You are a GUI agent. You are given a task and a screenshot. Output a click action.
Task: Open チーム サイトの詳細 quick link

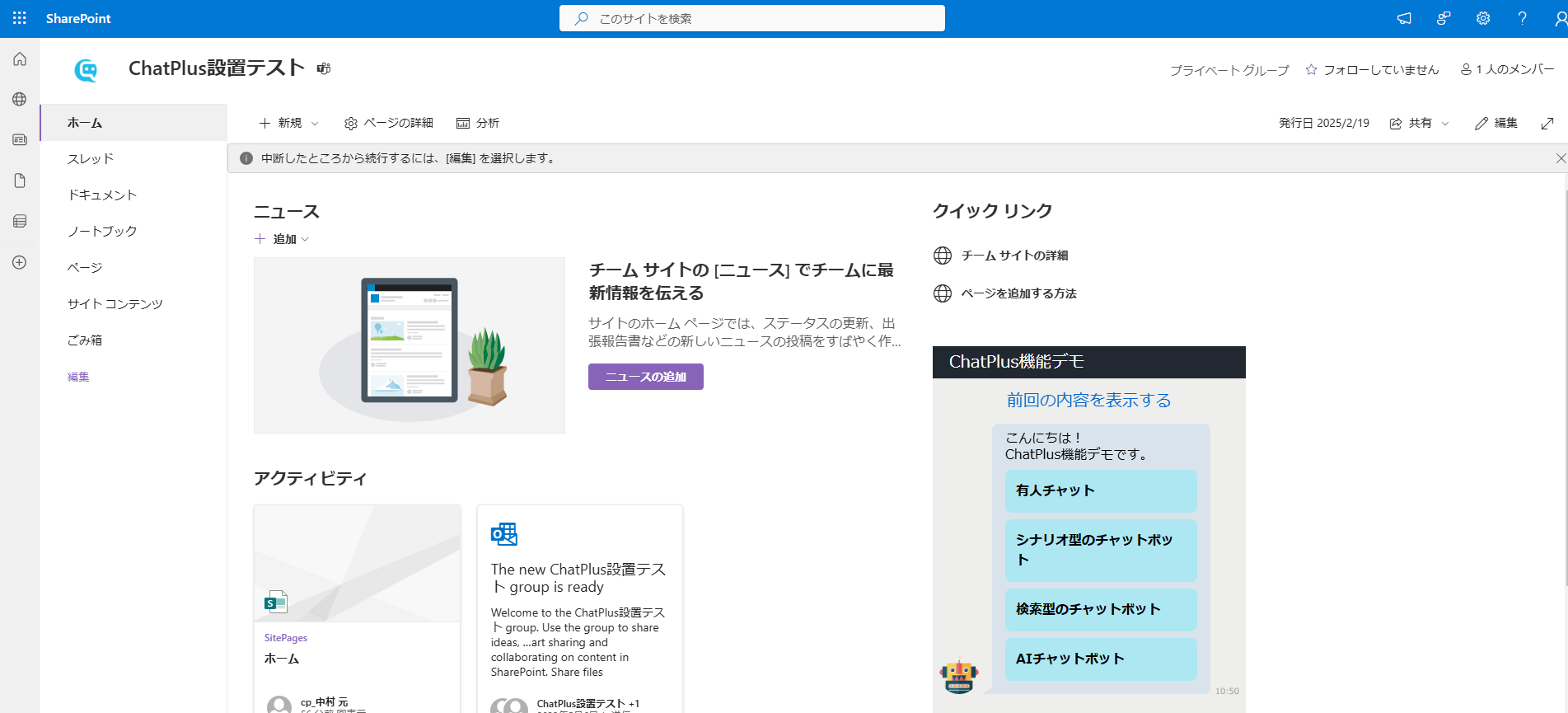(x=1014, y=256)
